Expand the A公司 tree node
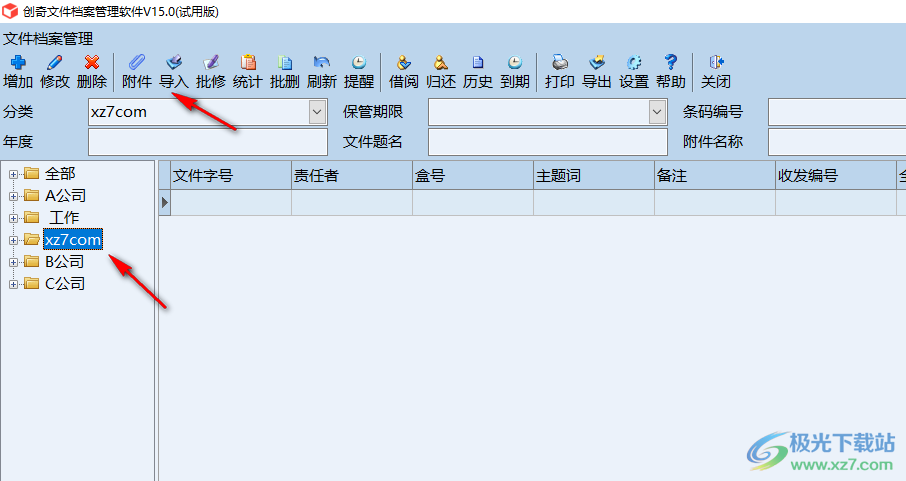This screenshot has height=481, width=906. click(x=13, y=196)
